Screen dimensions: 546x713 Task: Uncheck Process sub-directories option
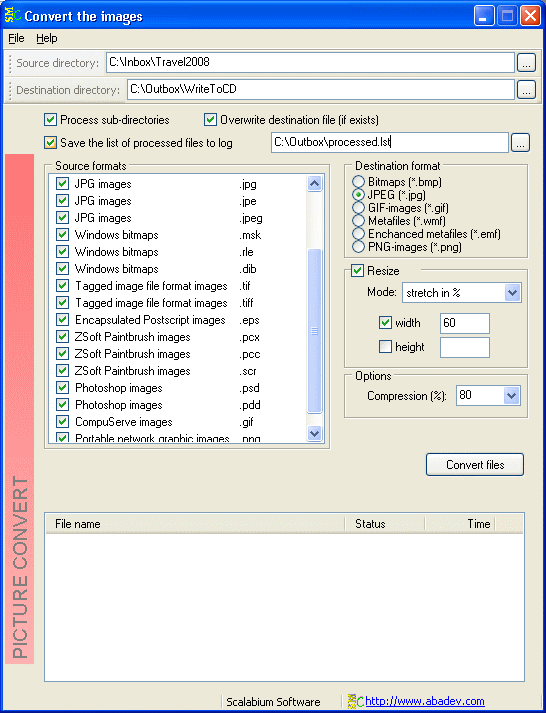pyautogui.click(x=50, y=120)
